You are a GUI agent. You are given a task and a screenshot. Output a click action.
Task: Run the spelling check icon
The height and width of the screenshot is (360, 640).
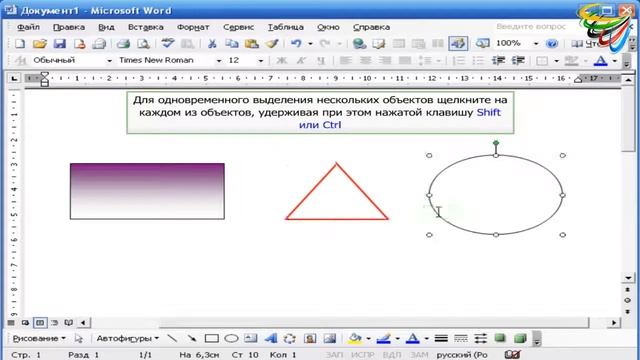tap(167, 43)
